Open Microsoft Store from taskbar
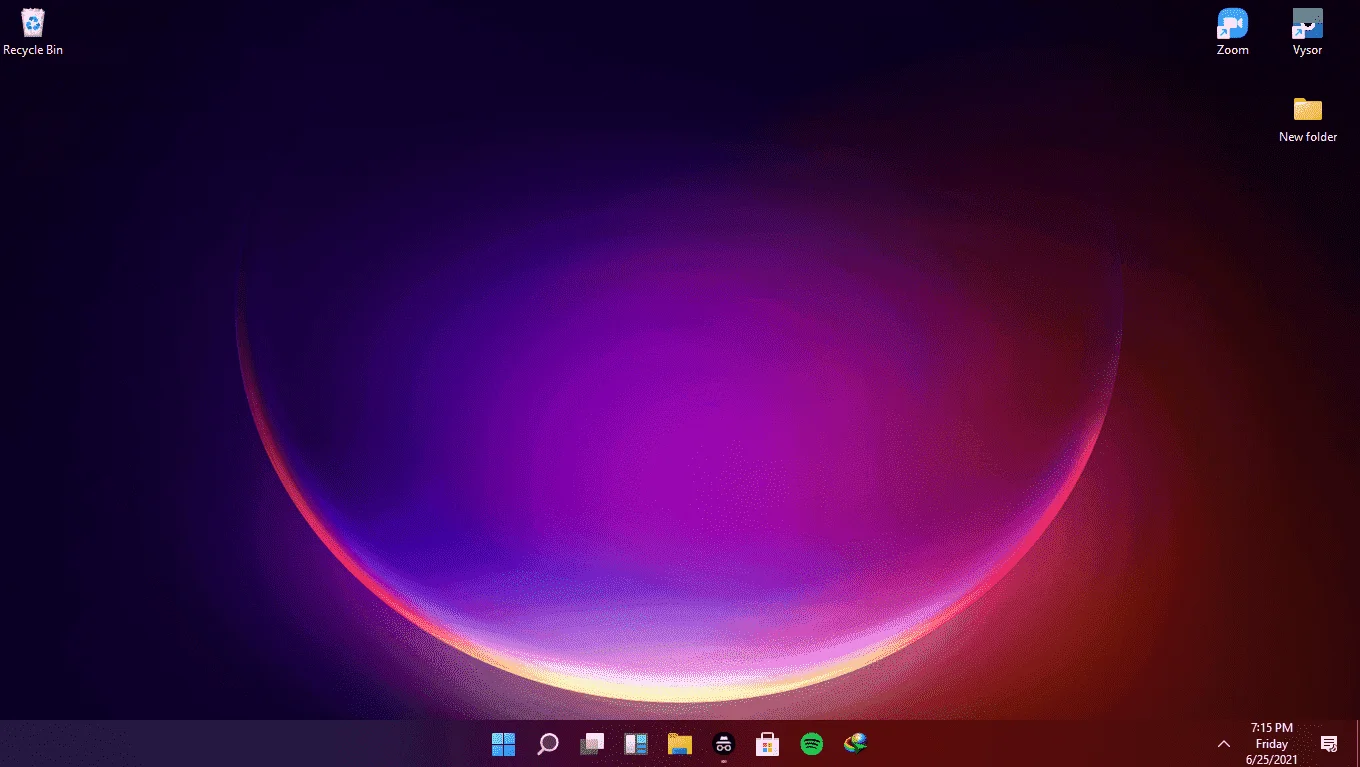The image size is (1360, 767). pyautogui.click(x=767, y=744)
